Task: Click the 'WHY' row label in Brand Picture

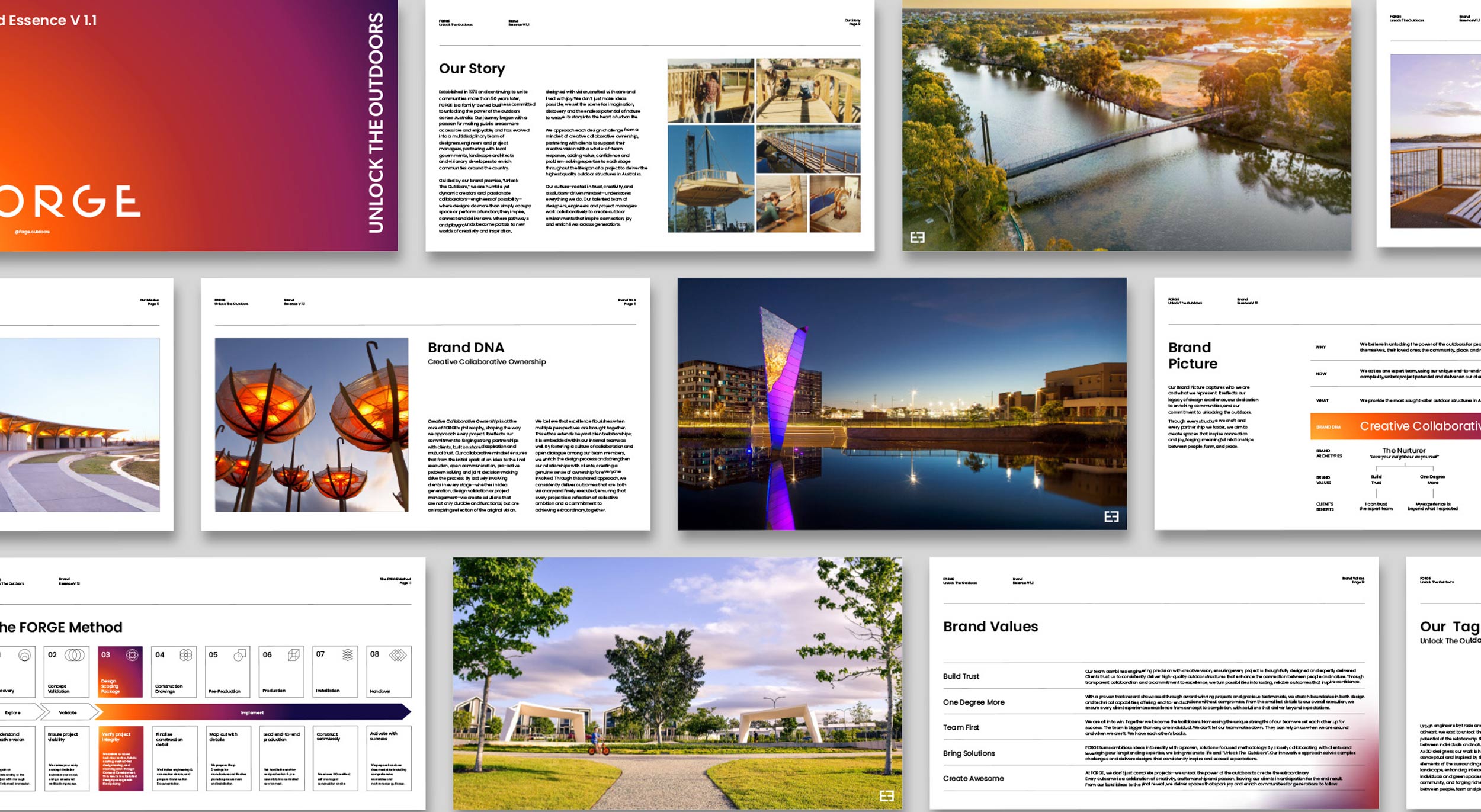Action: pyautogui.click(x=1321, y=347)
